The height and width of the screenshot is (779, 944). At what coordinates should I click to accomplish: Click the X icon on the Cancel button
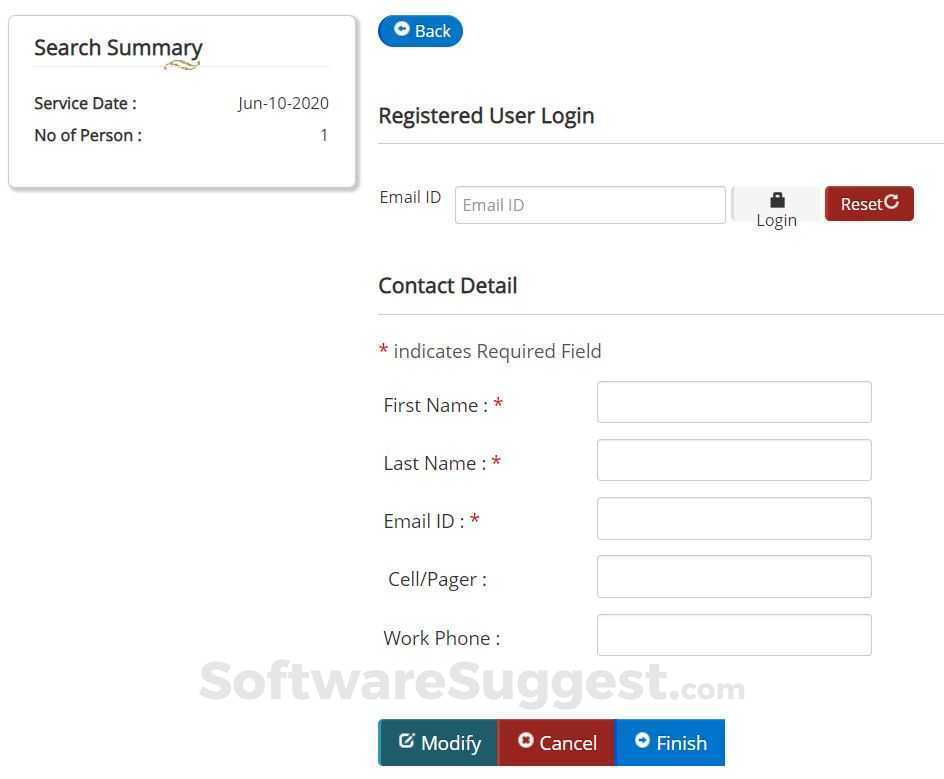(525, 741)
